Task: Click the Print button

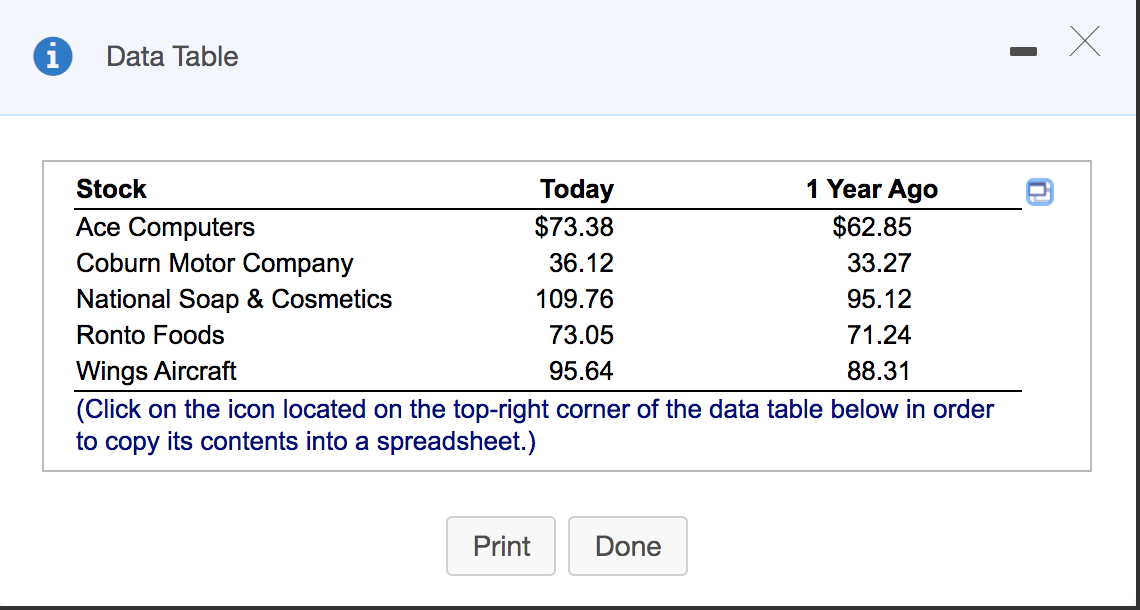Action: click(500, 546)
